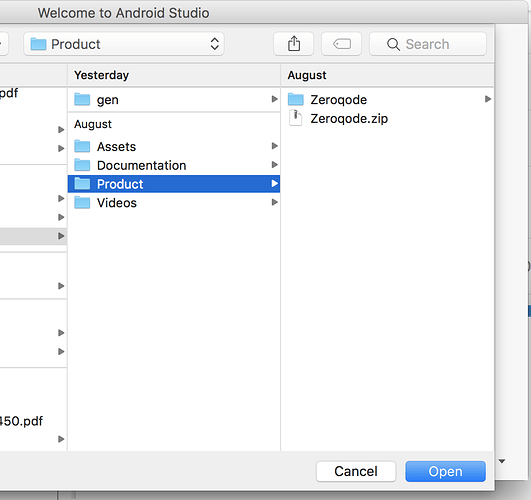
Task: Click the Product row disclosure arrow
Action: [275, 184]
